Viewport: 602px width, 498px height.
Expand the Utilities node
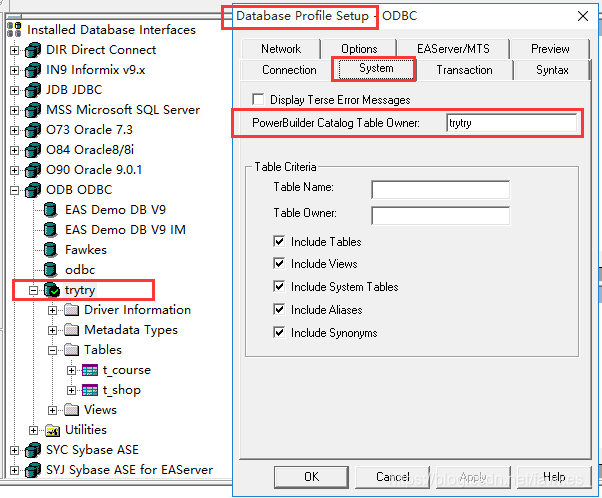coord(33,430)
